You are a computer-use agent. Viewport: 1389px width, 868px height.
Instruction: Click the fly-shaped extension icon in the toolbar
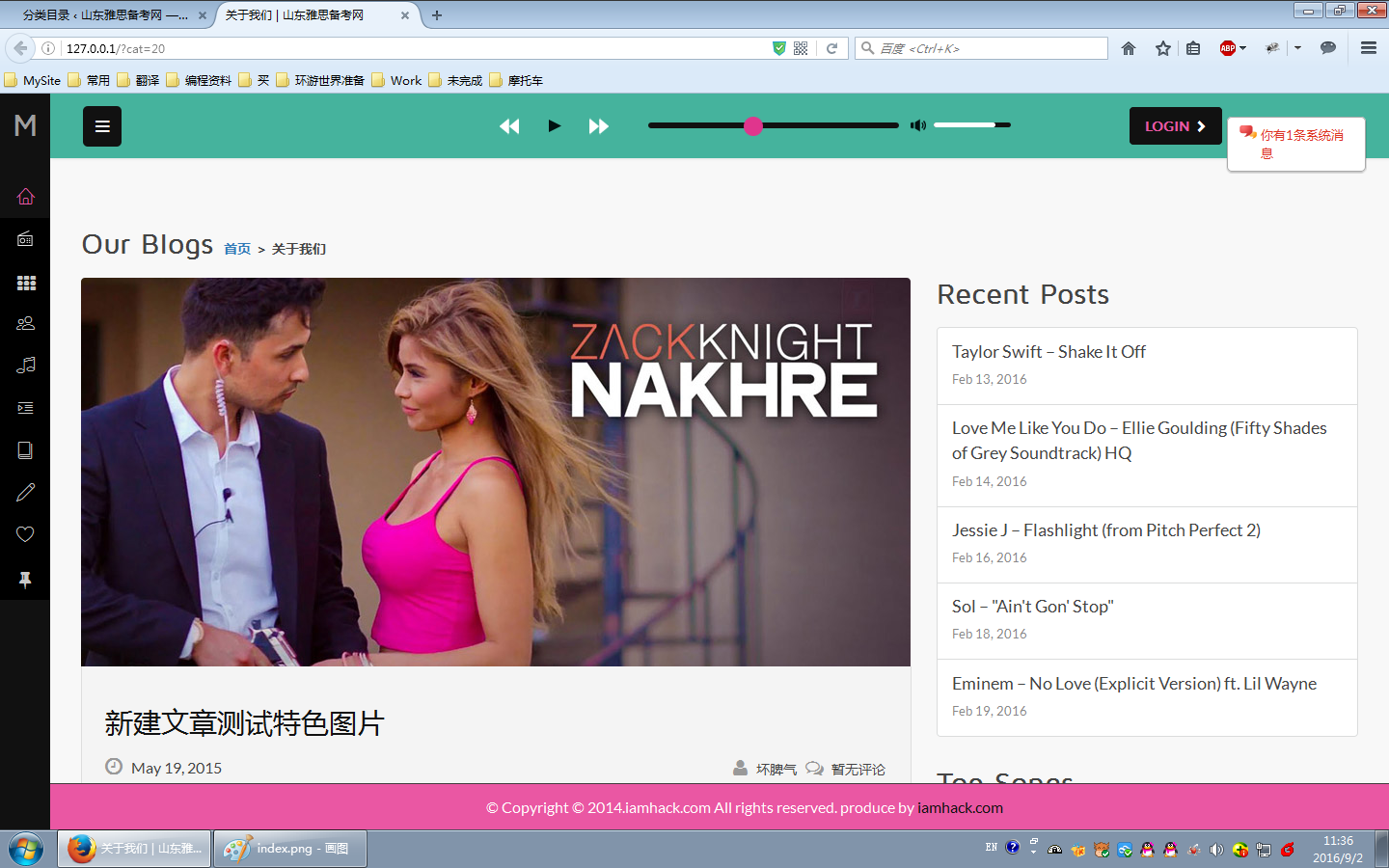click(x=1272, y=48)
